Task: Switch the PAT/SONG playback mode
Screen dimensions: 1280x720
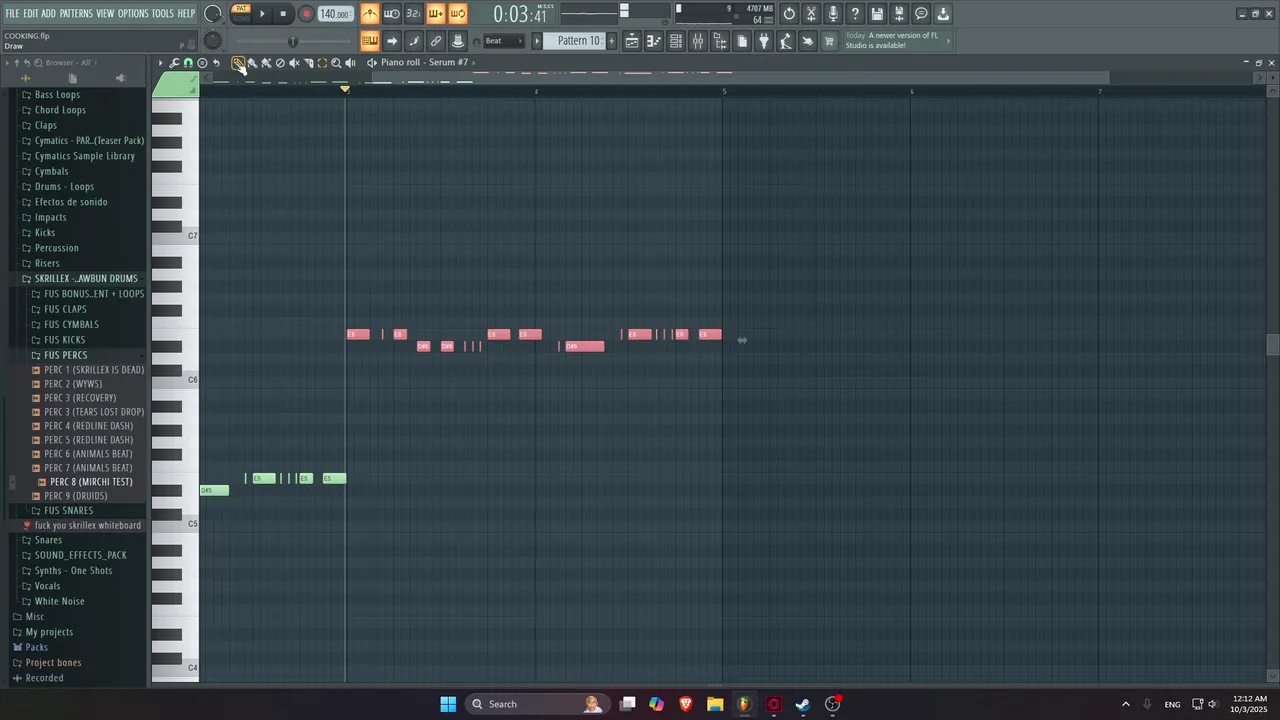Action: pyautogui.click(x=241, y=13)
